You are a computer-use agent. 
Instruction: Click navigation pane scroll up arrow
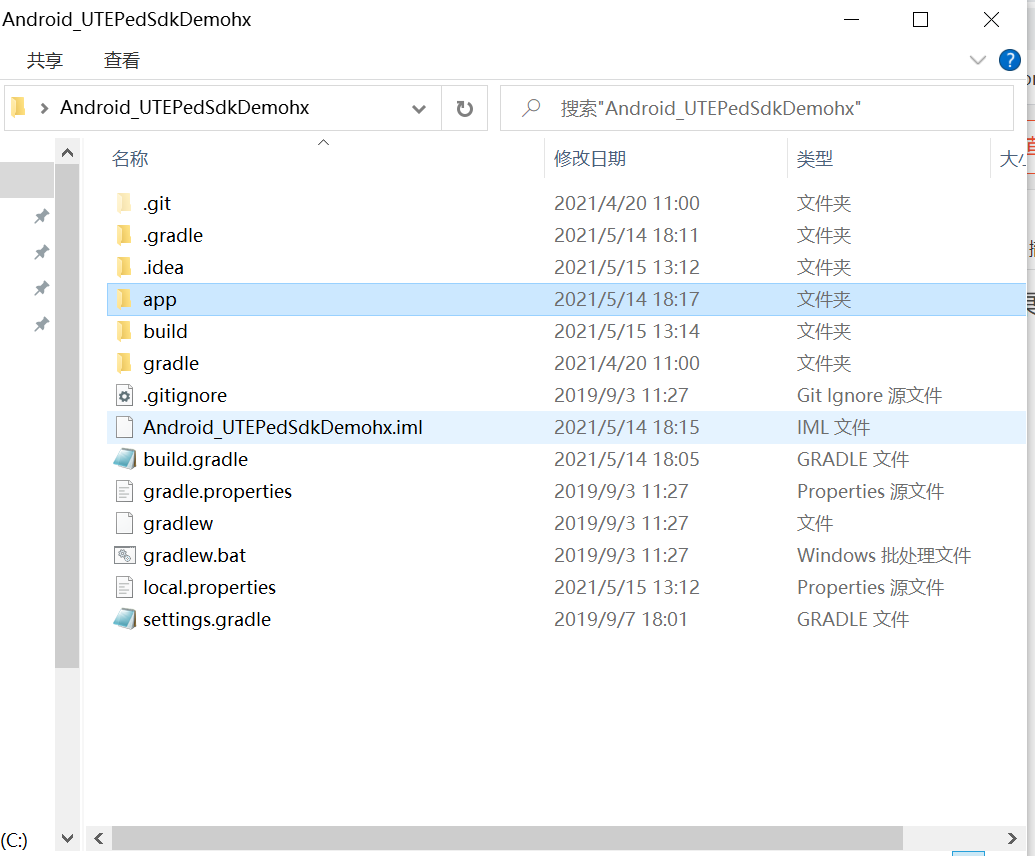click(67, 153)
